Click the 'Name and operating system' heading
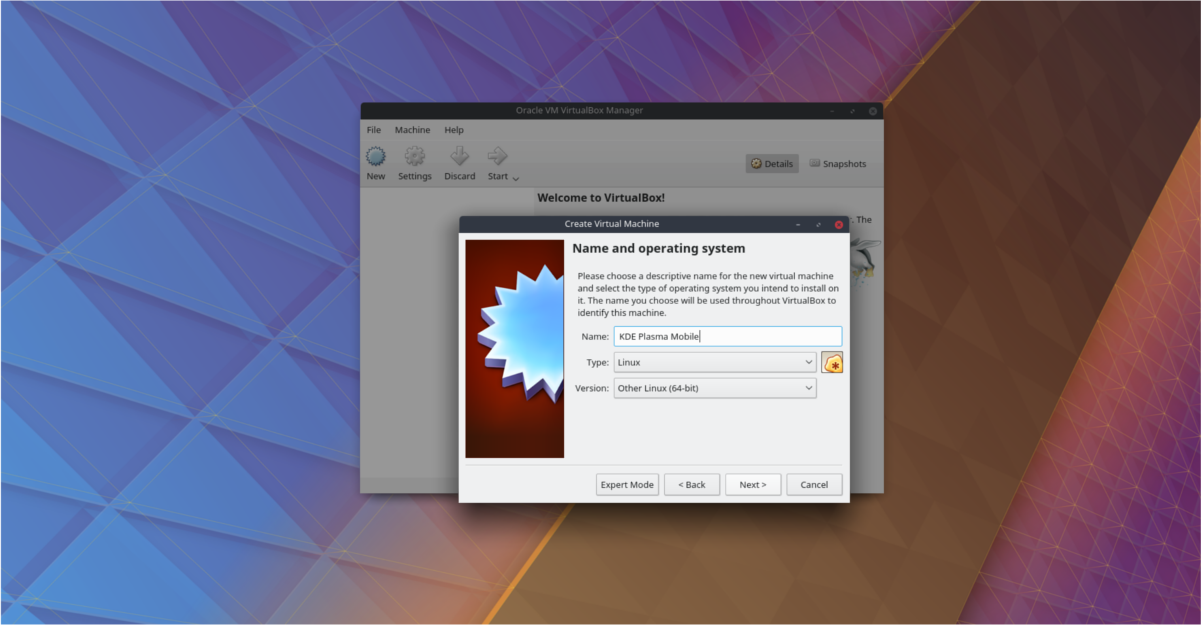 click(658, 248)
